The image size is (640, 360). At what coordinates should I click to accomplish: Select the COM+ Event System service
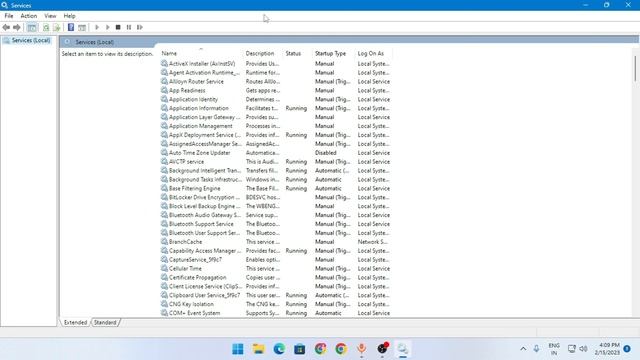[x=276, y=313]
